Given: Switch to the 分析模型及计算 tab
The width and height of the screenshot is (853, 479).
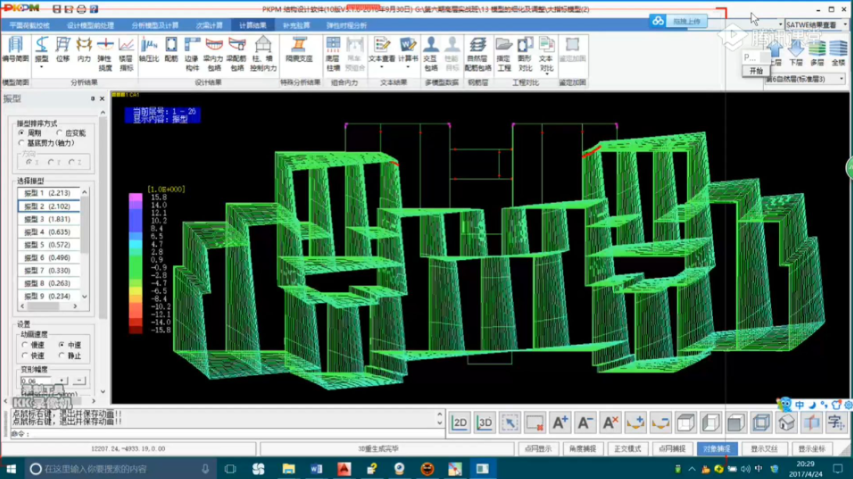Looking at the screenshot, I should coord(155,26).
